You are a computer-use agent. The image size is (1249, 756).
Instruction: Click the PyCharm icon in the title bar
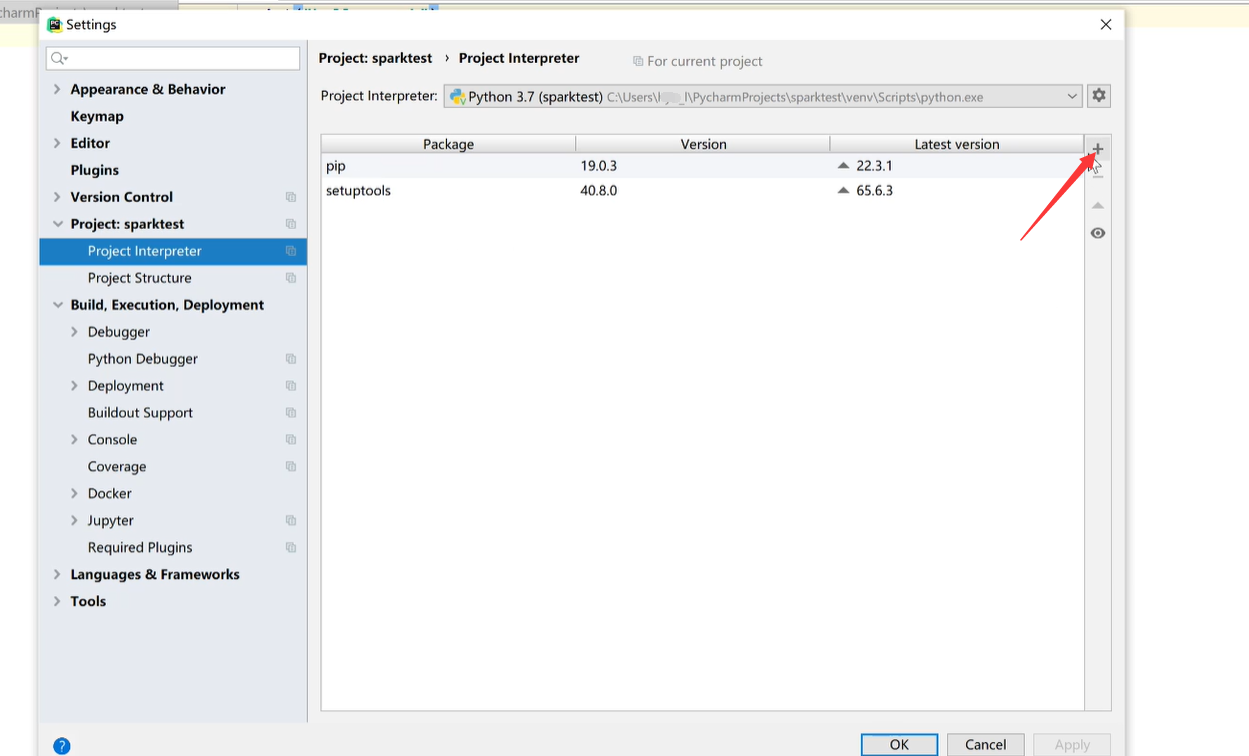[x=55, y=24]
